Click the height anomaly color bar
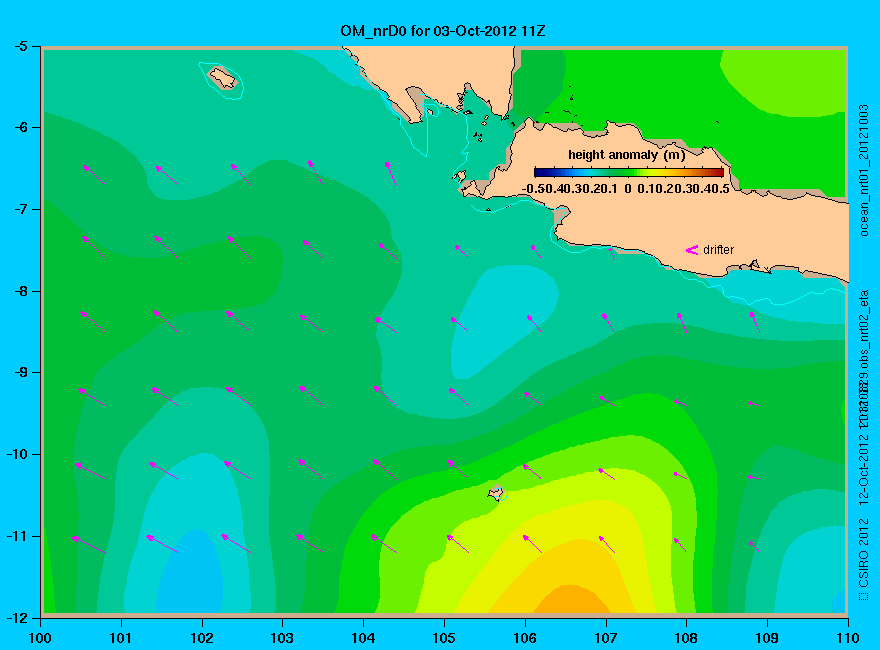 629,172
